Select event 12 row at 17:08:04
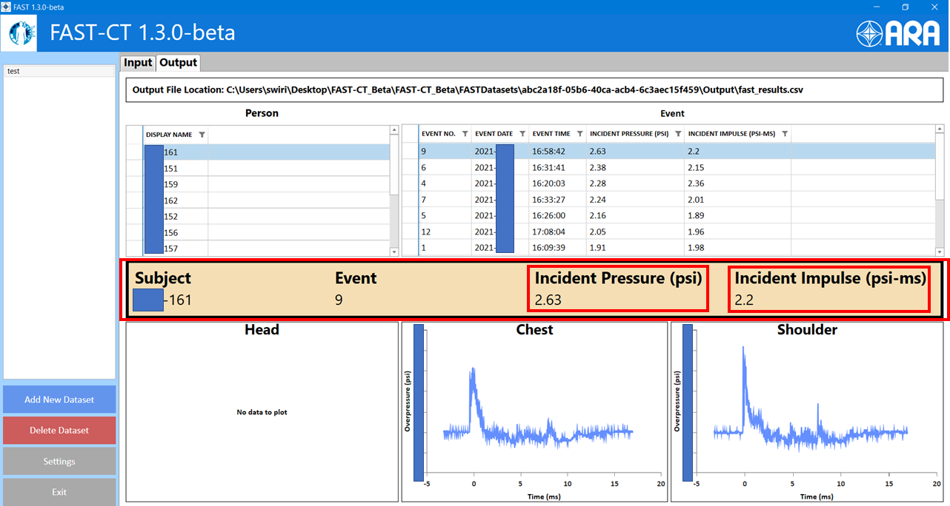 pyautogui.click(x=550, y=231)
